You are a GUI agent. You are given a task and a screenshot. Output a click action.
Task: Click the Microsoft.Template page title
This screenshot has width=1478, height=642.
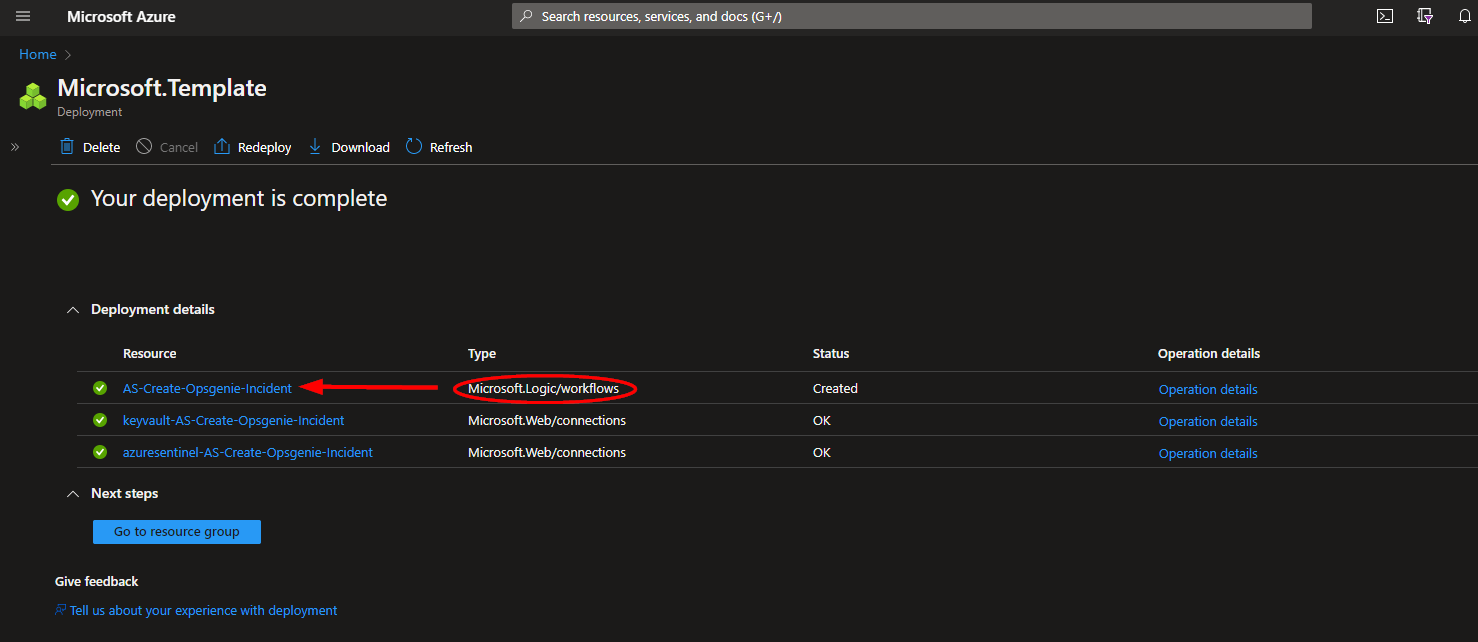[x=162, y=88]
